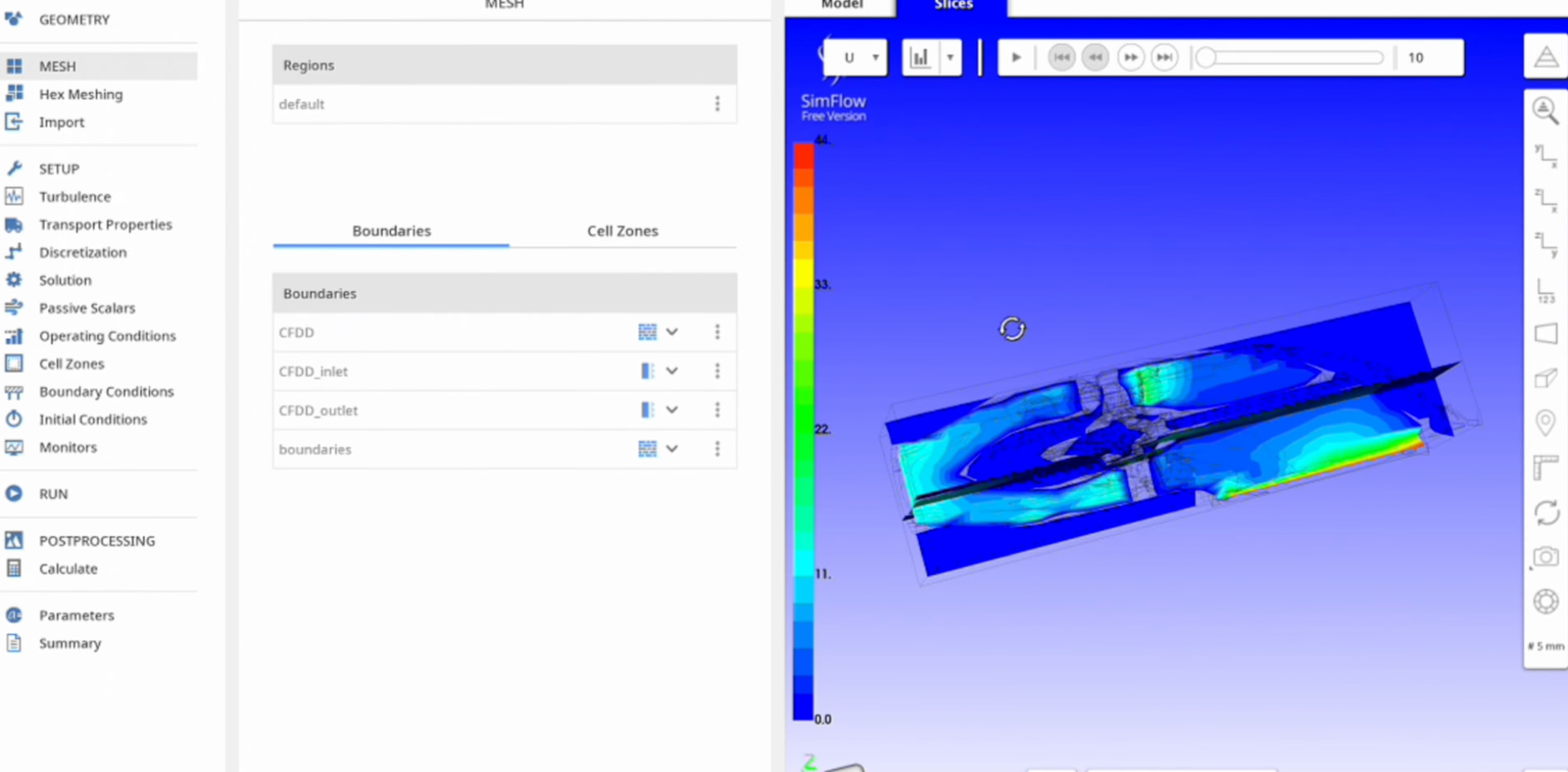Click the fit-to-view magnifier icon
The height and width of the screenshot is (772, 1568).
1545,110
